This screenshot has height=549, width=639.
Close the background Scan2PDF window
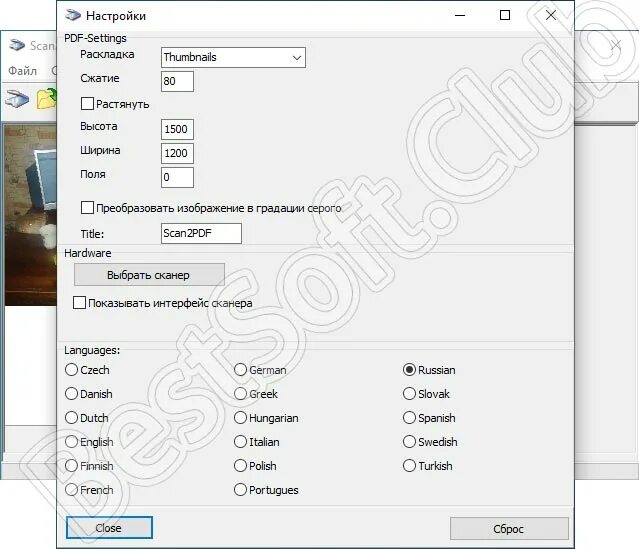tap(616, 44)
